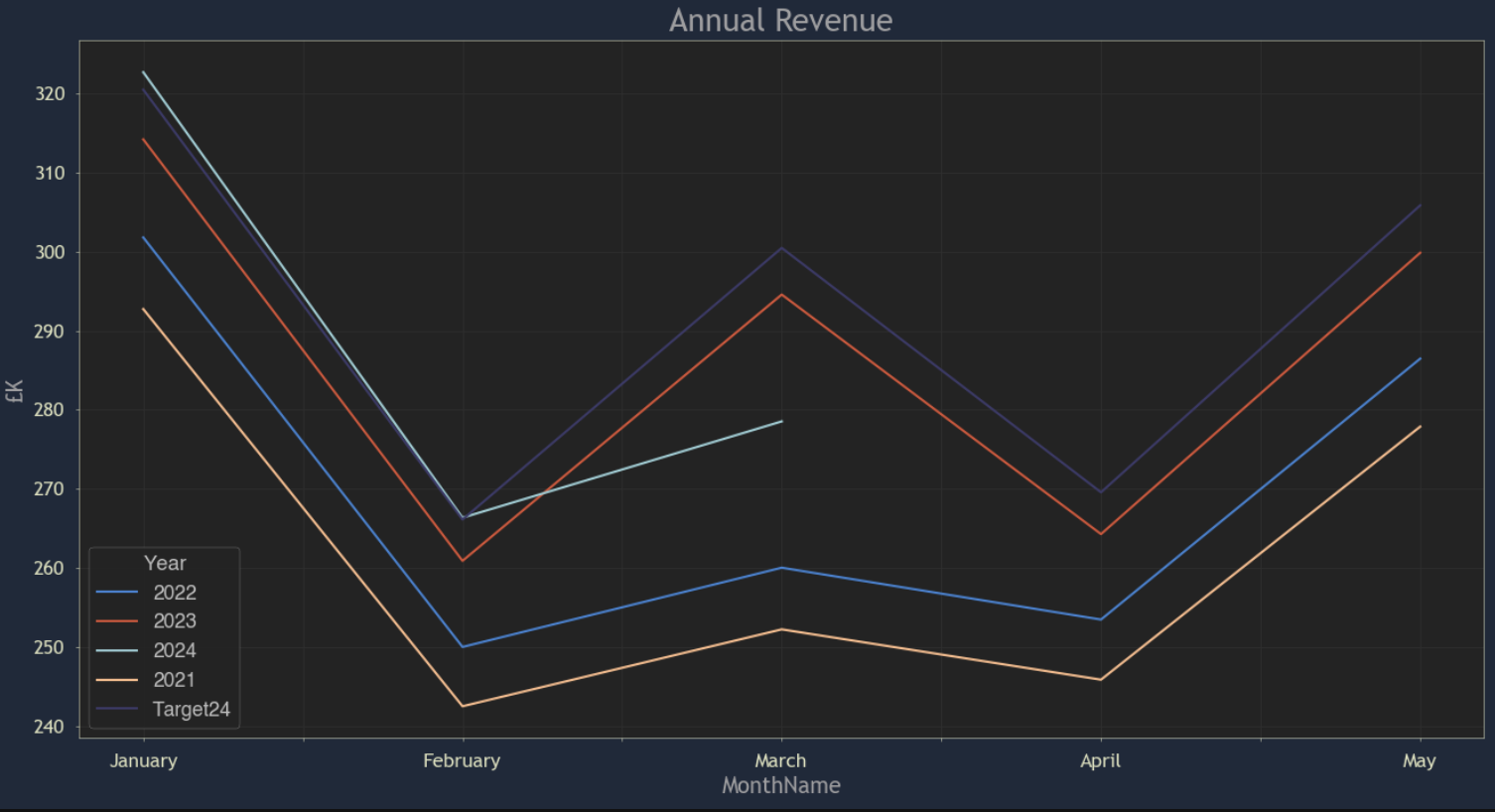Click the Target24 line endpoint at May
Image resolution: width=1495 pixels, height=812 pixels.
click(1420, 206)
